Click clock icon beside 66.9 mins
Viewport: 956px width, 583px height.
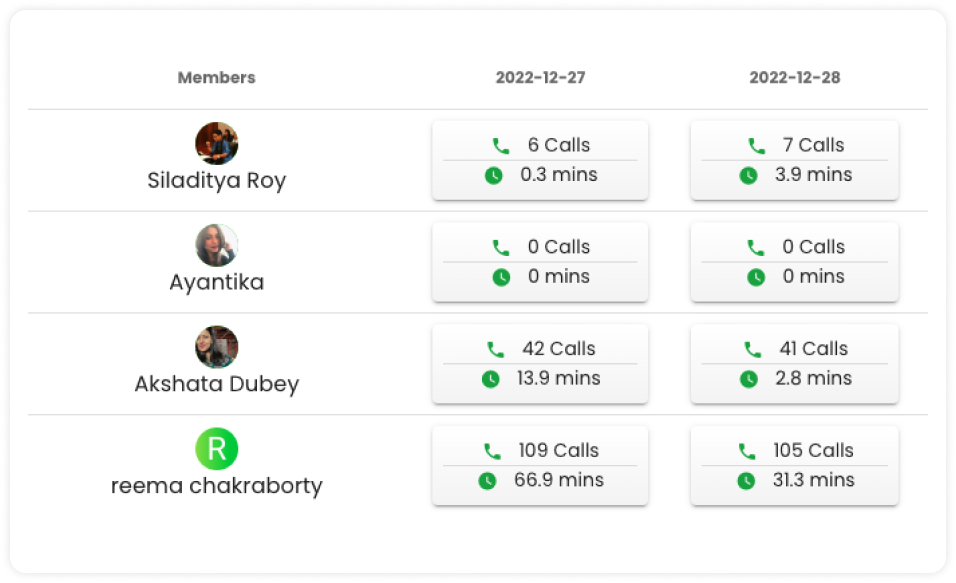(x=487, y=481)
